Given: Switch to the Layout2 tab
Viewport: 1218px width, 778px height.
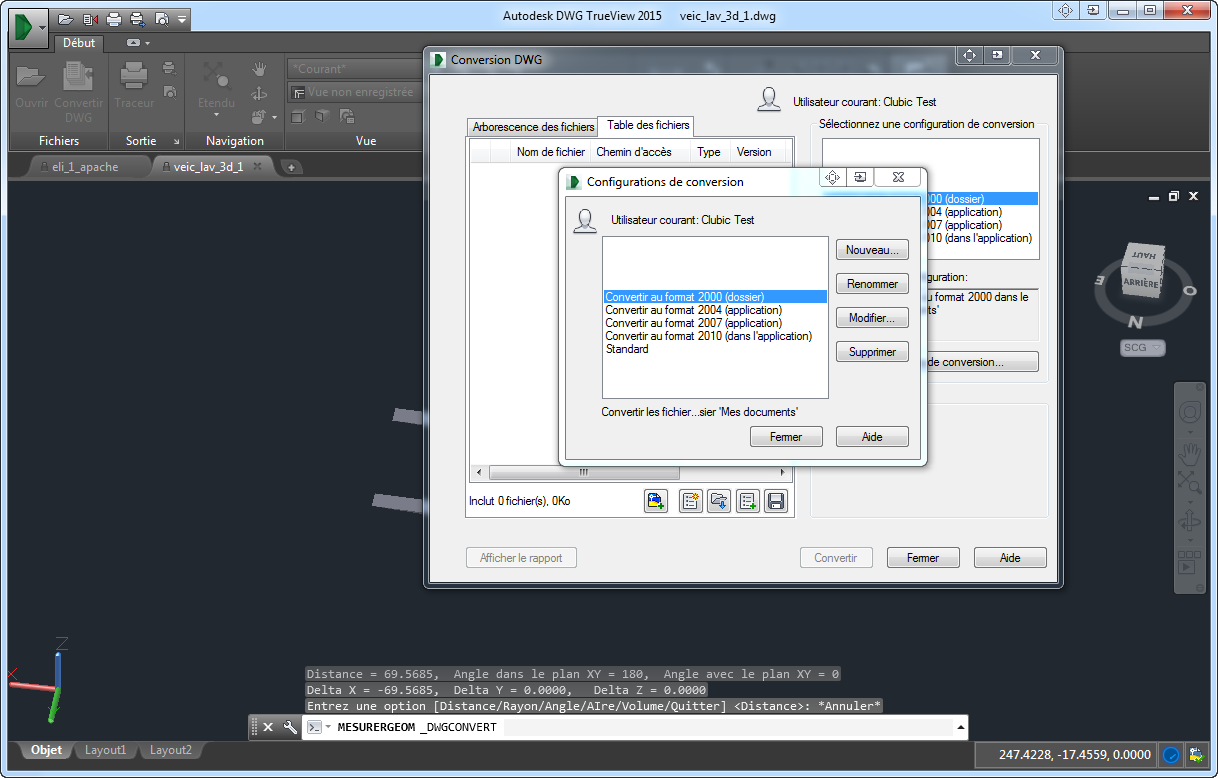Looking at the screenshot, I should click(170, 750).
